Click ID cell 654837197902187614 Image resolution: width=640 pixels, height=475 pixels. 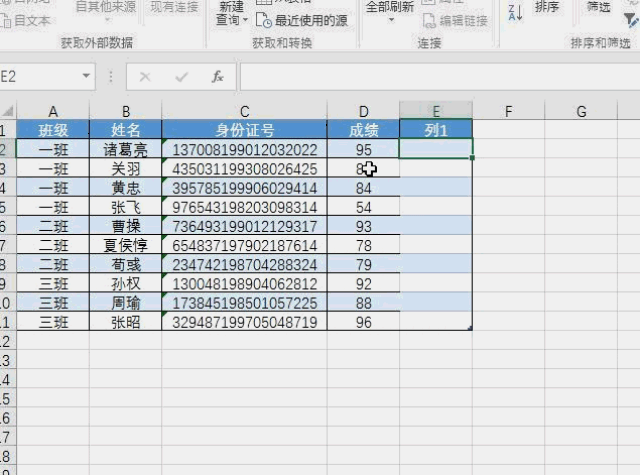244,245
